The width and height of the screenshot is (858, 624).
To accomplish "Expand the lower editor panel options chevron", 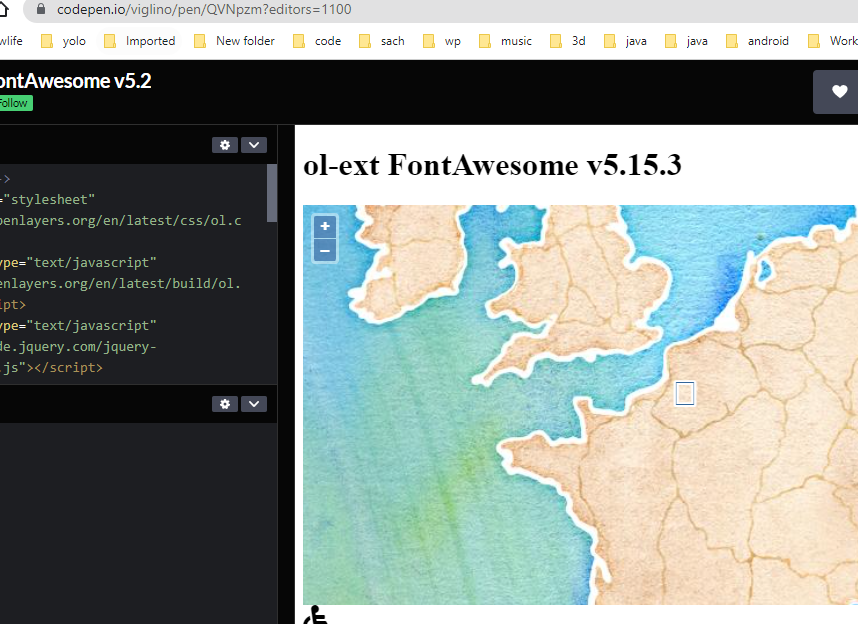I will click(253, 404).
